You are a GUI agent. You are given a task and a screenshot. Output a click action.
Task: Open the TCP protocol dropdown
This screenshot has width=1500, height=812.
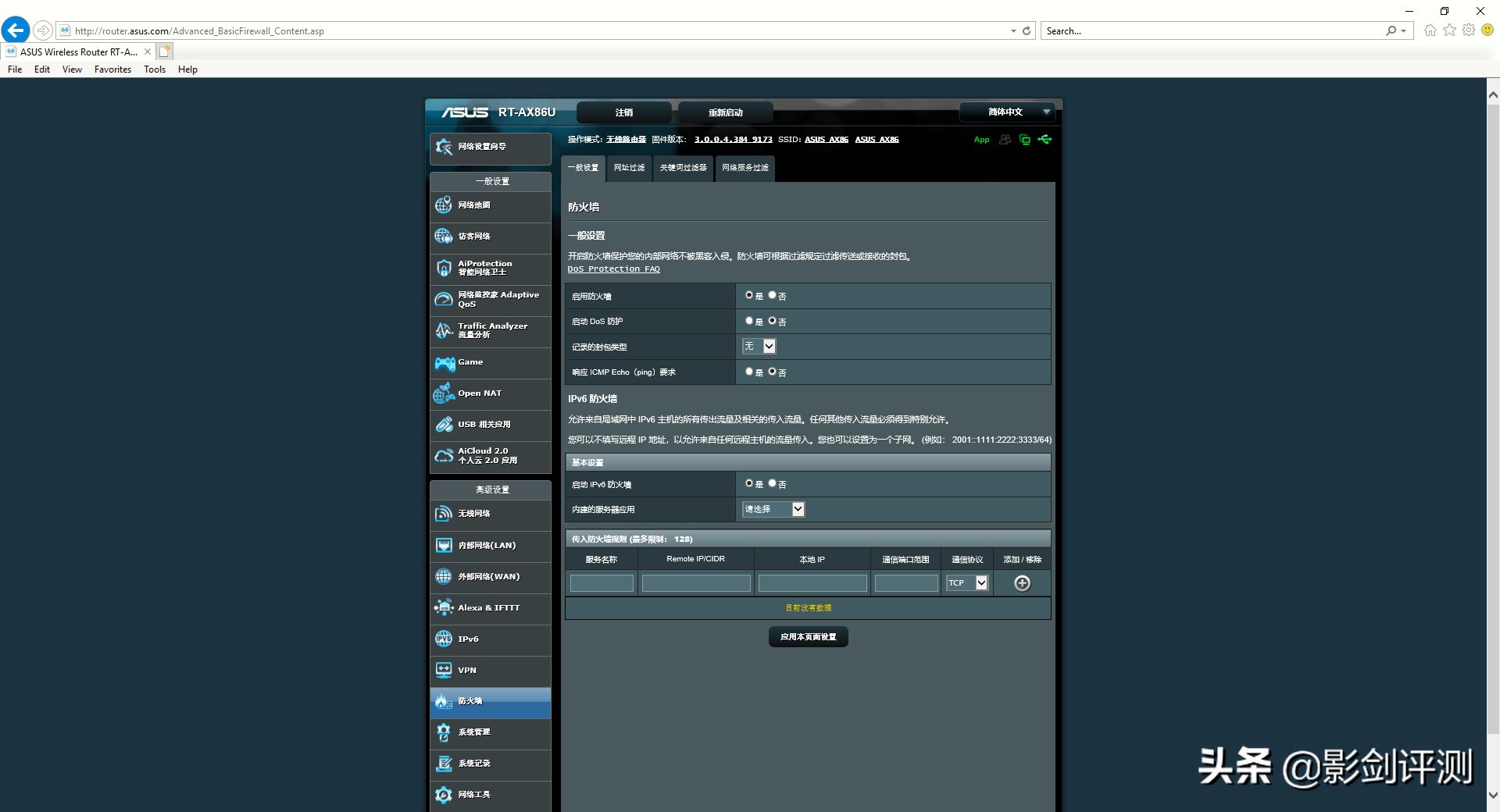(967, 583)
